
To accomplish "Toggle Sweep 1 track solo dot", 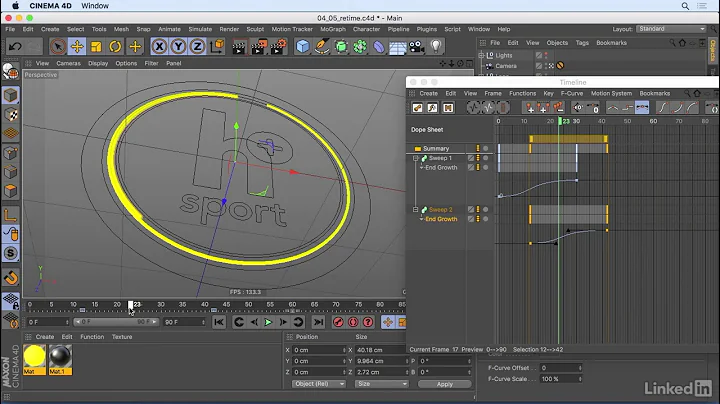I will (485, 158).
